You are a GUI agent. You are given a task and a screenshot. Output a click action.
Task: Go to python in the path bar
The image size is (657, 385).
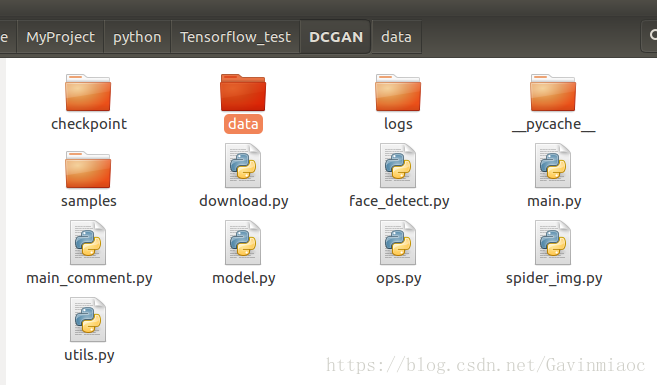(x=137, y=37)
